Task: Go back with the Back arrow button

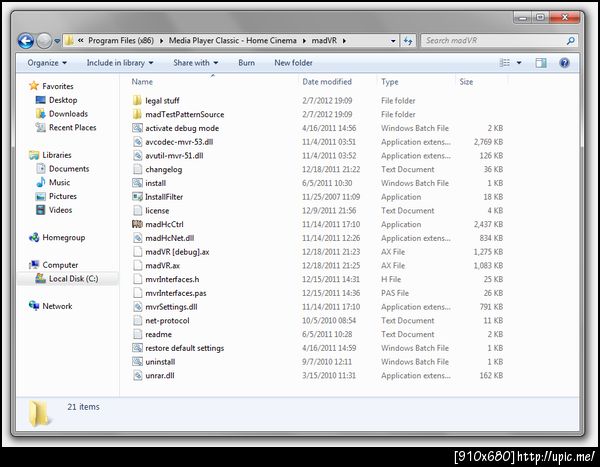Action: 26,41
